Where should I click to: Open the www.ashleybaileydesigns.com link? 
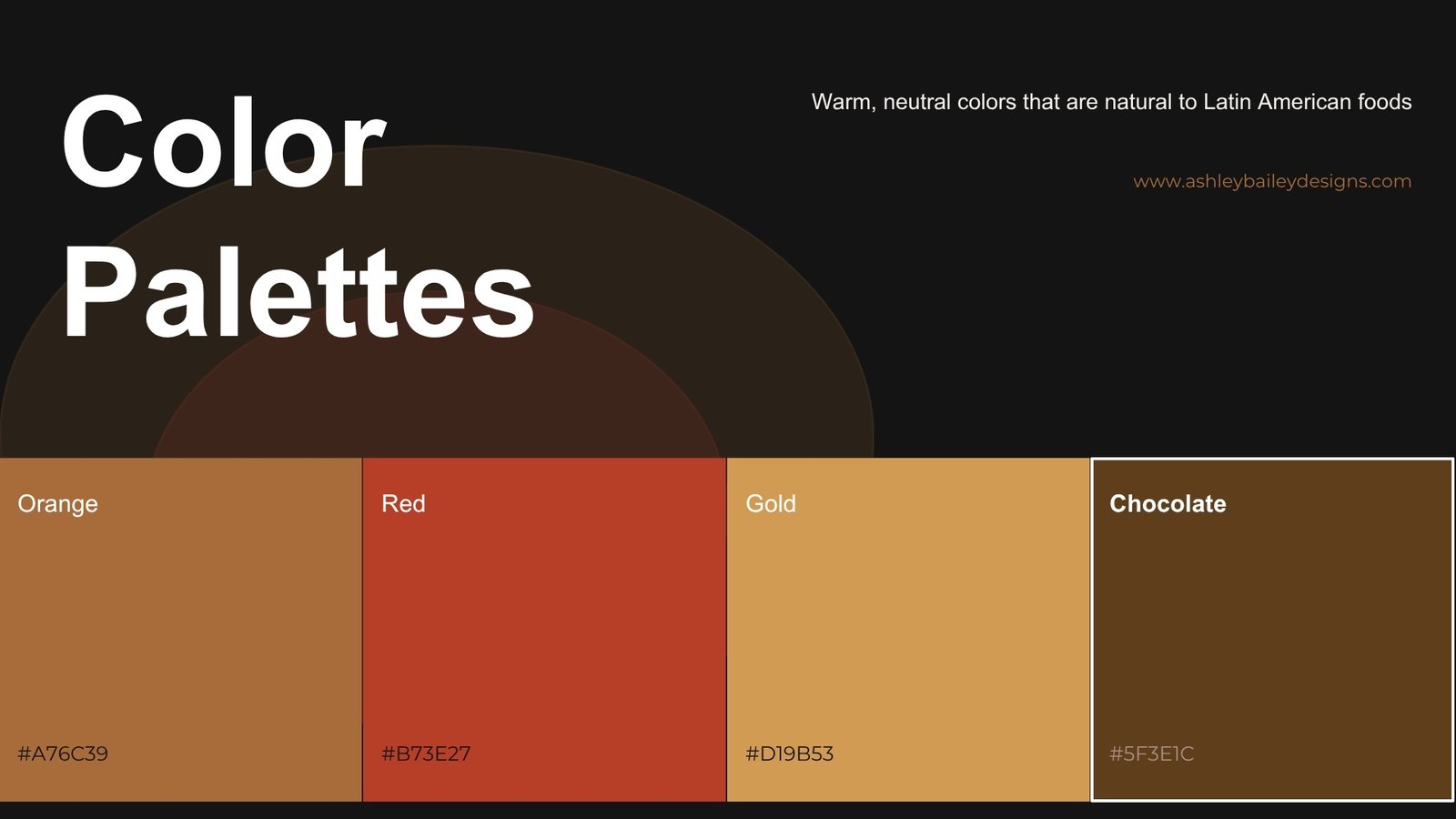click(x=1271, y=181)
